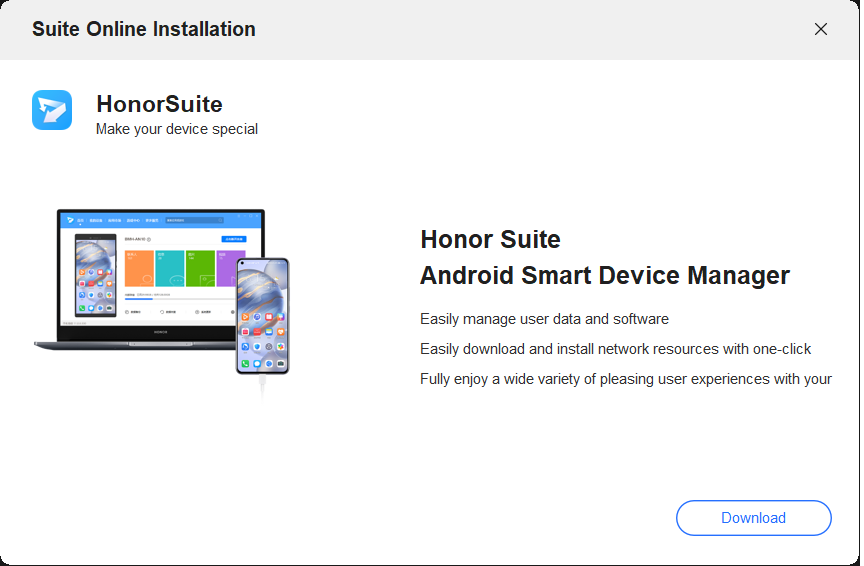Click the 'Easily download and install network resources' line
The image size is (864, 566).
coord(615,349)
